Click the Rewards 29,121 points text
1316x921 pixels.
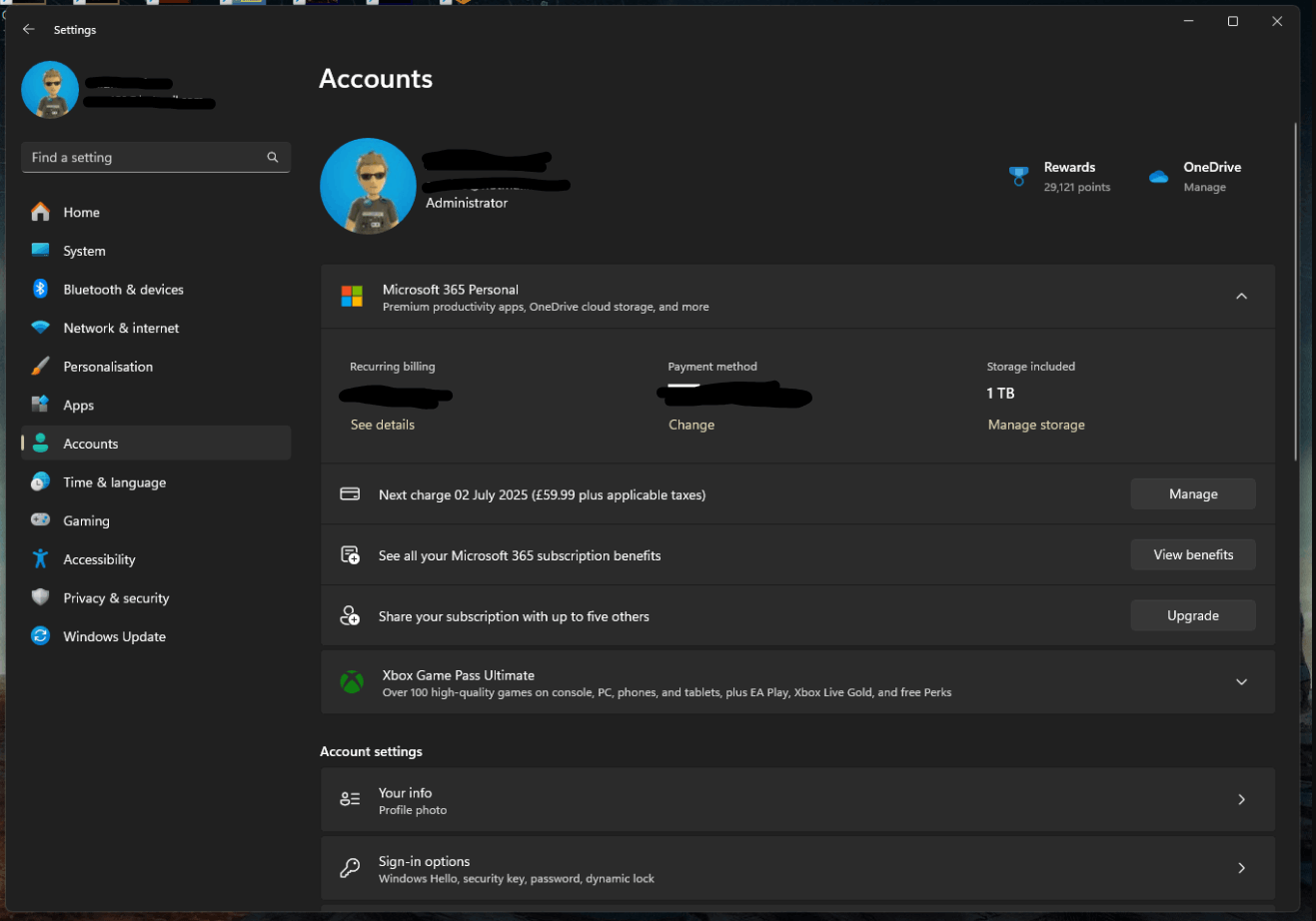(1077, 188)
